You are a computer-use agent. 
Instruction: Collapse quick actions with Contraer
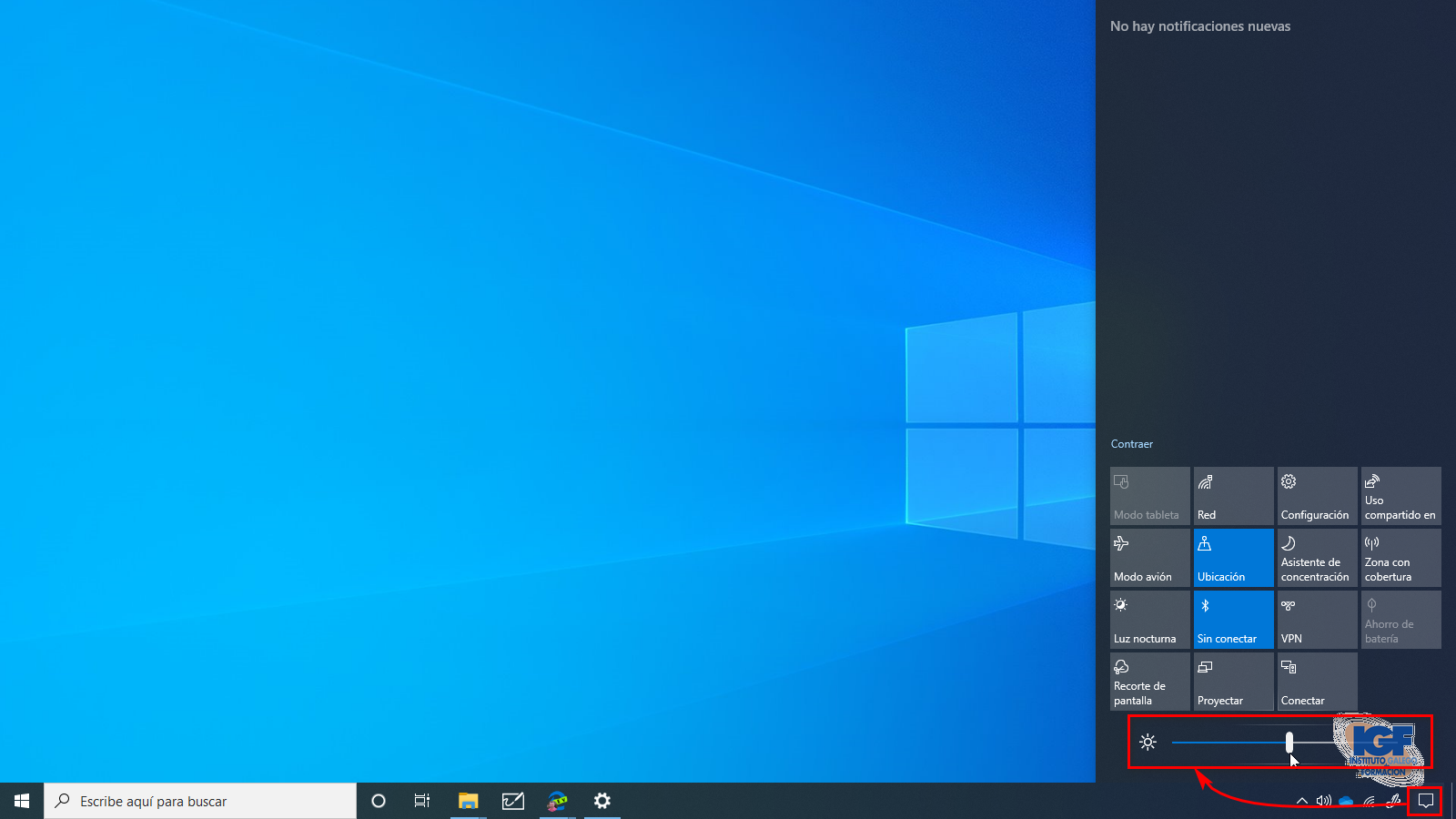point(1131,444)
